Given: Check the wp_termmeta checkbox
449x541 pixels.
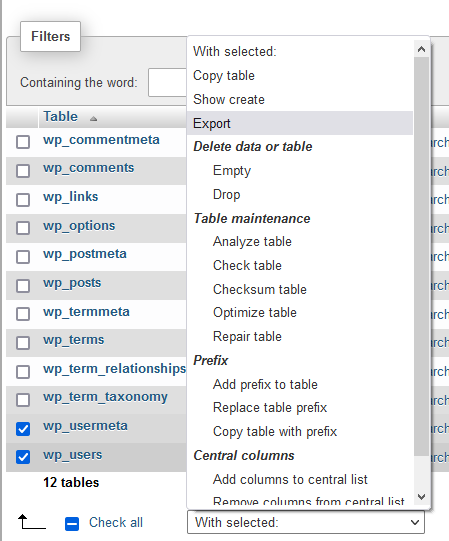Looking at the screenshot, I should point(23,314).
